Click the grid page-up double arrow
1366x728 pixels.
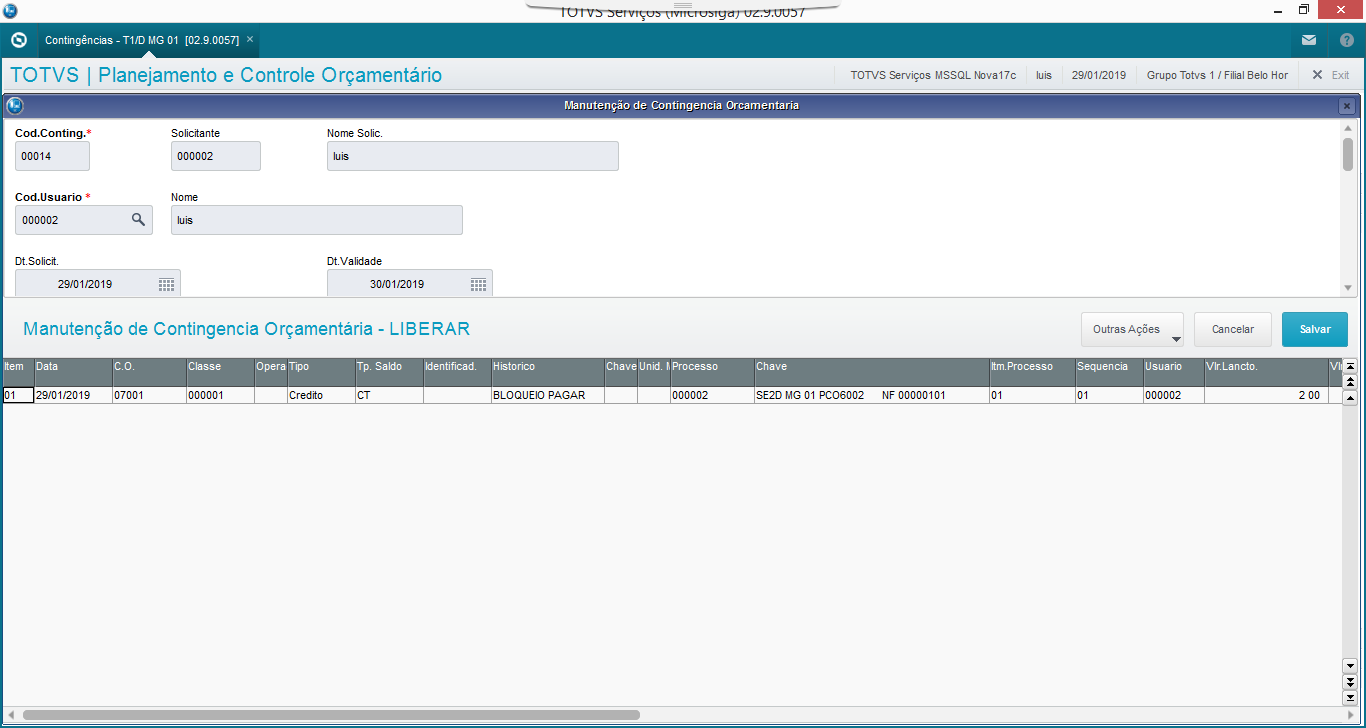tap(1349, 381)
